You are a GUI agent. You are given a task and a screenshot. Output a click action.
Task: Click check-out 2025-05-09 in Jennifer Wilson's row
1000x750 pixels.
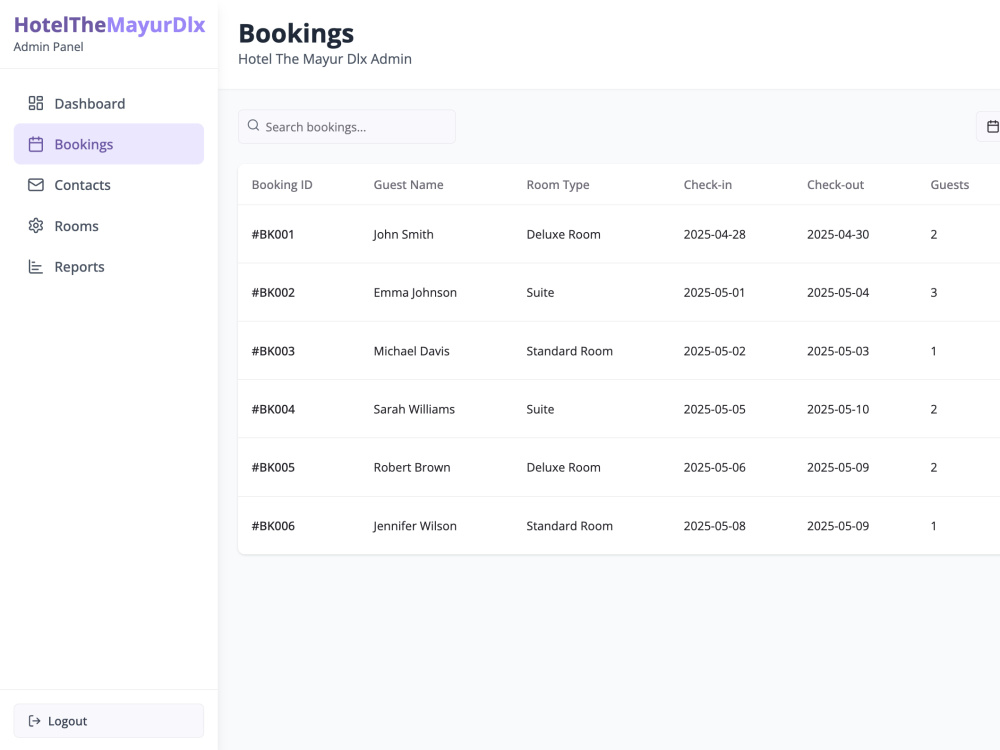click(x=838, y=526)
